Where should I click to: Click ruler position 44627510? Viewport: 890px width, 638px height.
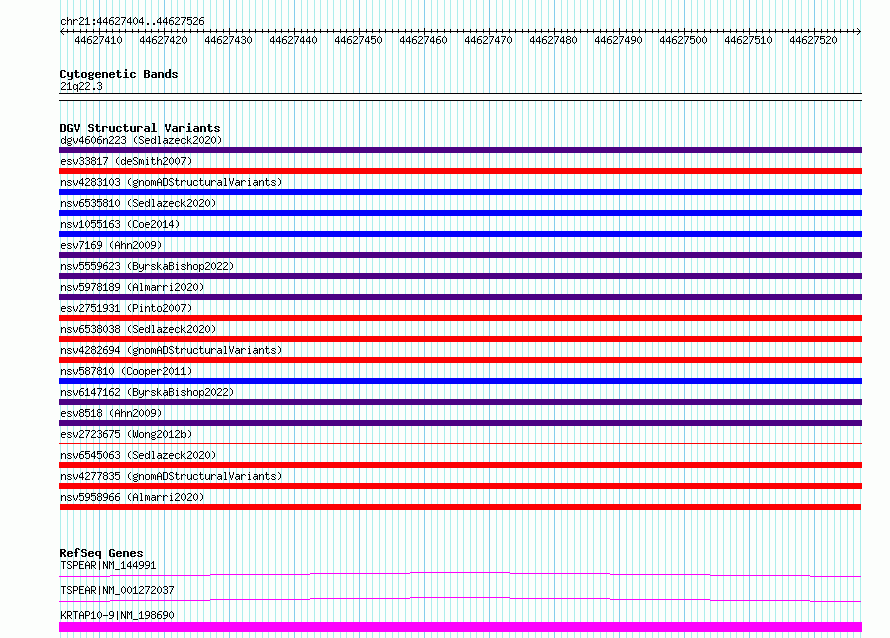[x=748, y=40]
